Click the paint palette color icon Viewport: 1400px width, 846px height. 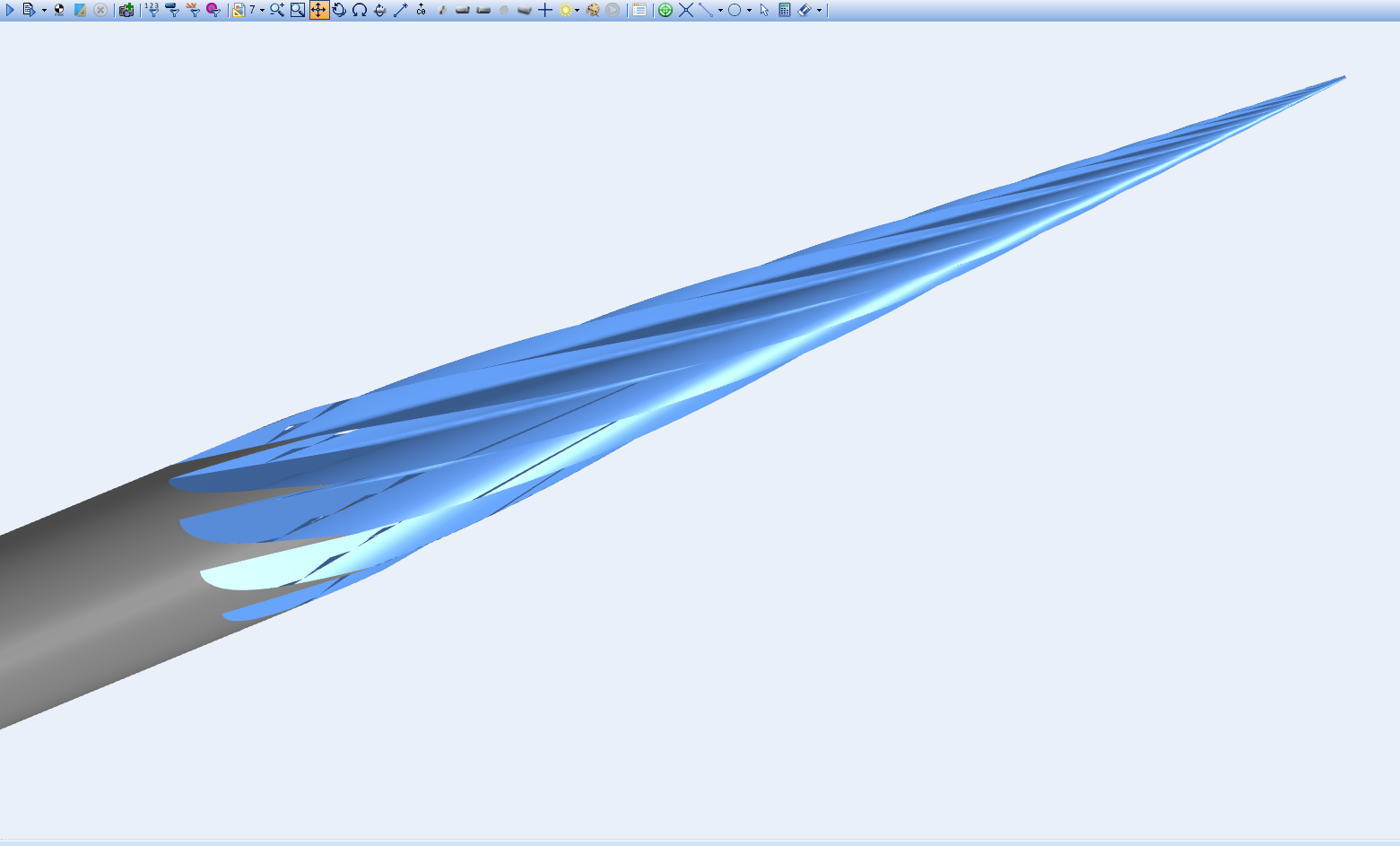click(x=592, y=10)
